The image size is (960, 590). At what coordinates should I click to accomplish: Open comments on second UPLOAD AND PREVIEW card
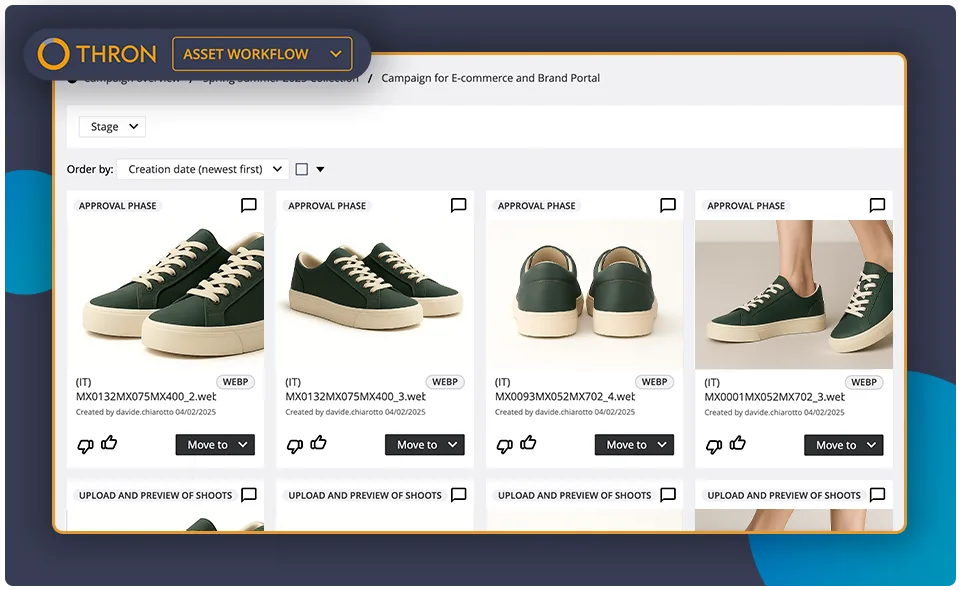click(x=459, y=495)
